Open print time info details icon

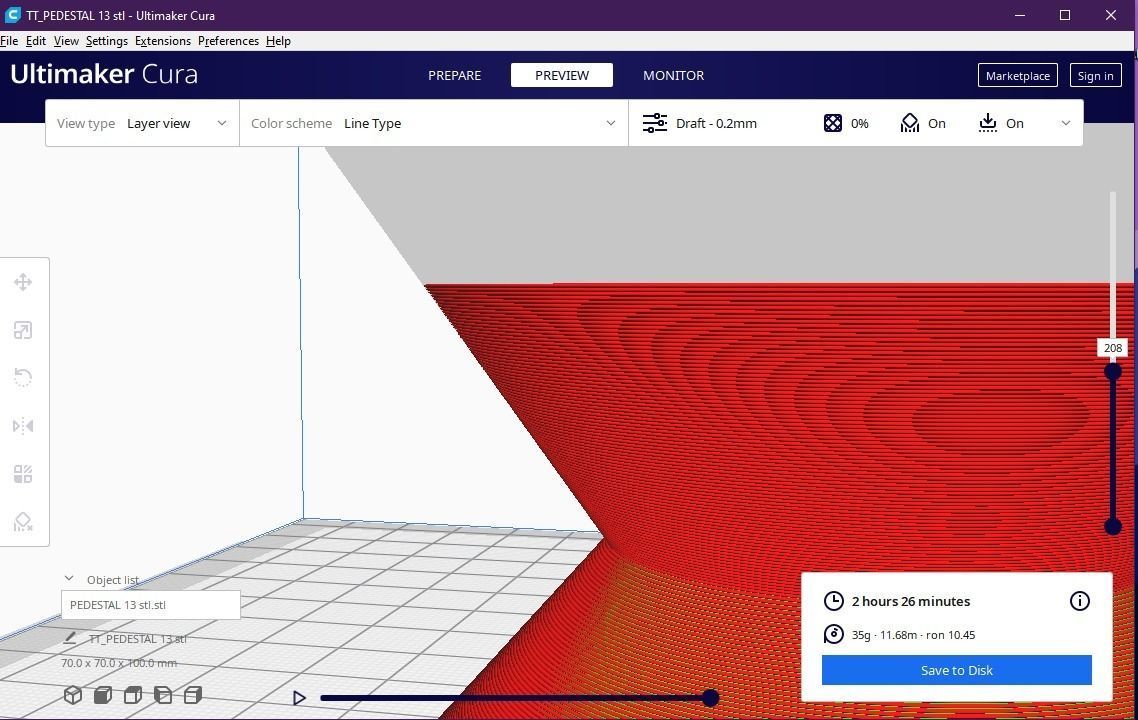(1079, 601)
